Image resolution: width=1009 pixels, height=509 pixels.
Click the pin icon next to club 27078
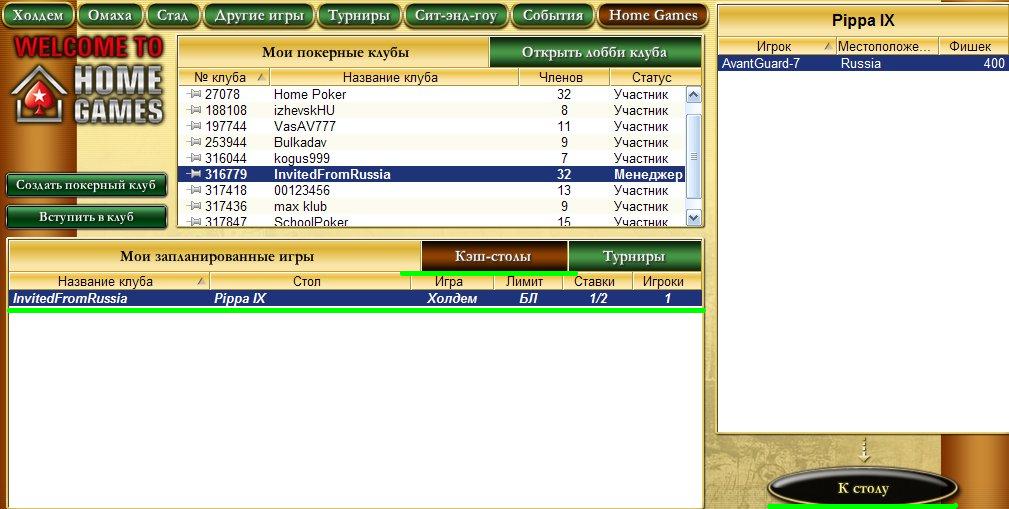pyautogui.click(x=194, y=94)
